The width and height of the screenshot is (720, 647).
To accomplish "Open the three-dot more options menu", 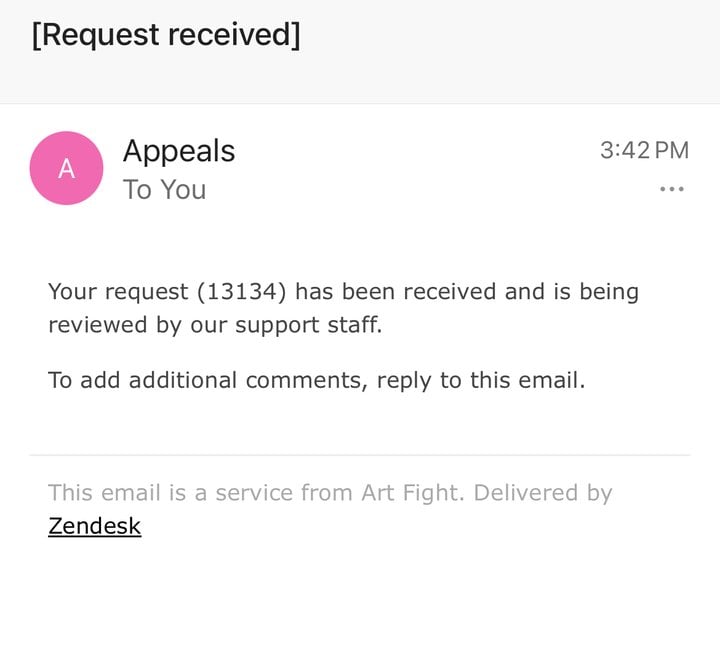I will [x=672, y=189].
